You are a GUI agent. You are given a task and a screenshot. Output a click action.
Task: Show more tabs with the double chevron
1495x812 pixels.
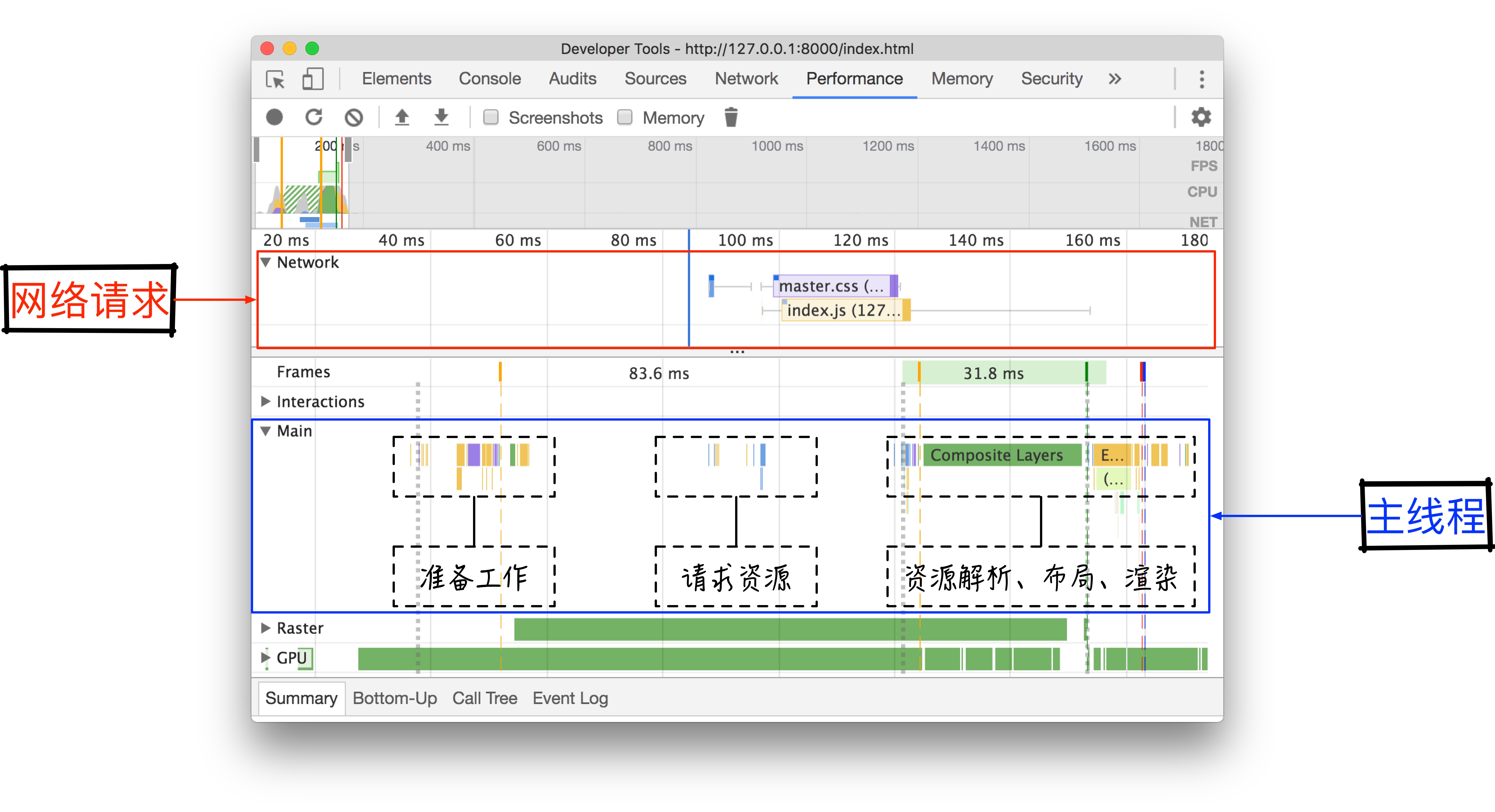(1114, 79)
